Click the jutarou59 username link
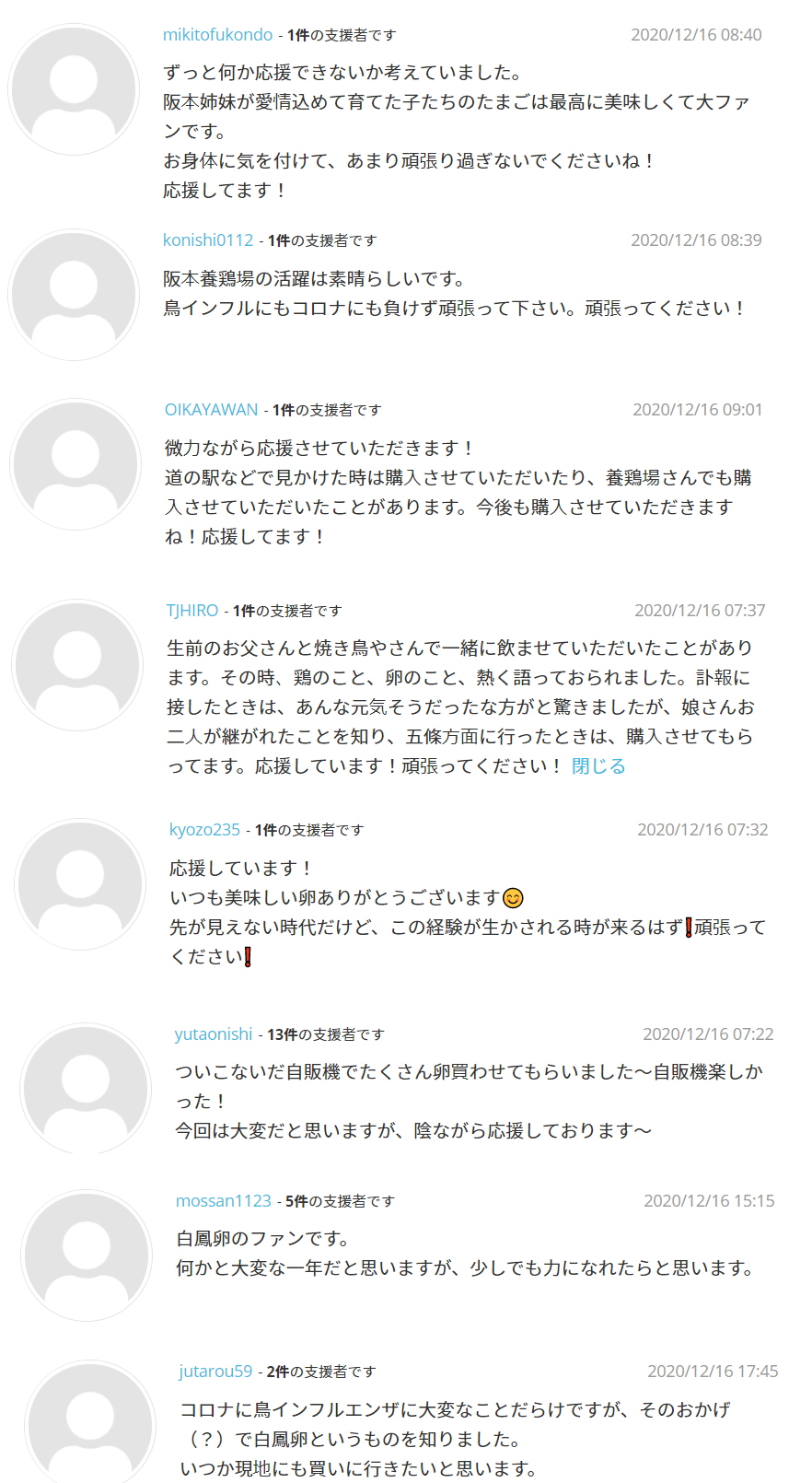The image size is (812, 1483). [215, 1372]
